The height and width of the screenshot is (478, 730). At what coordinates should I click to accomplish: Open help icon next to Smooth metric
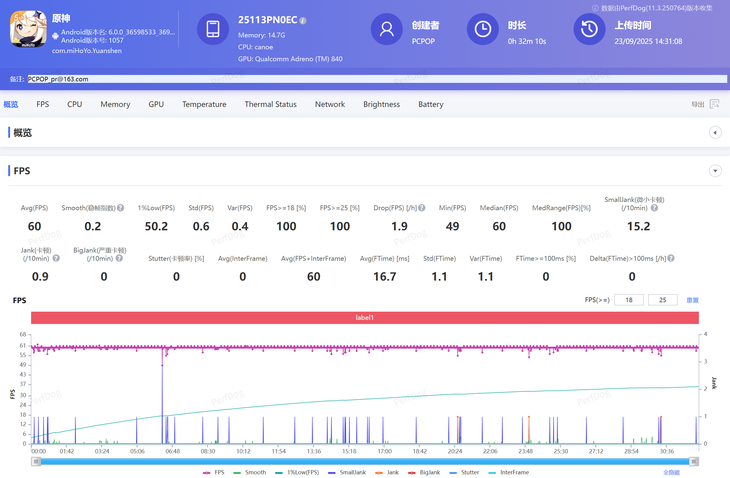click(x=121, y=208)
